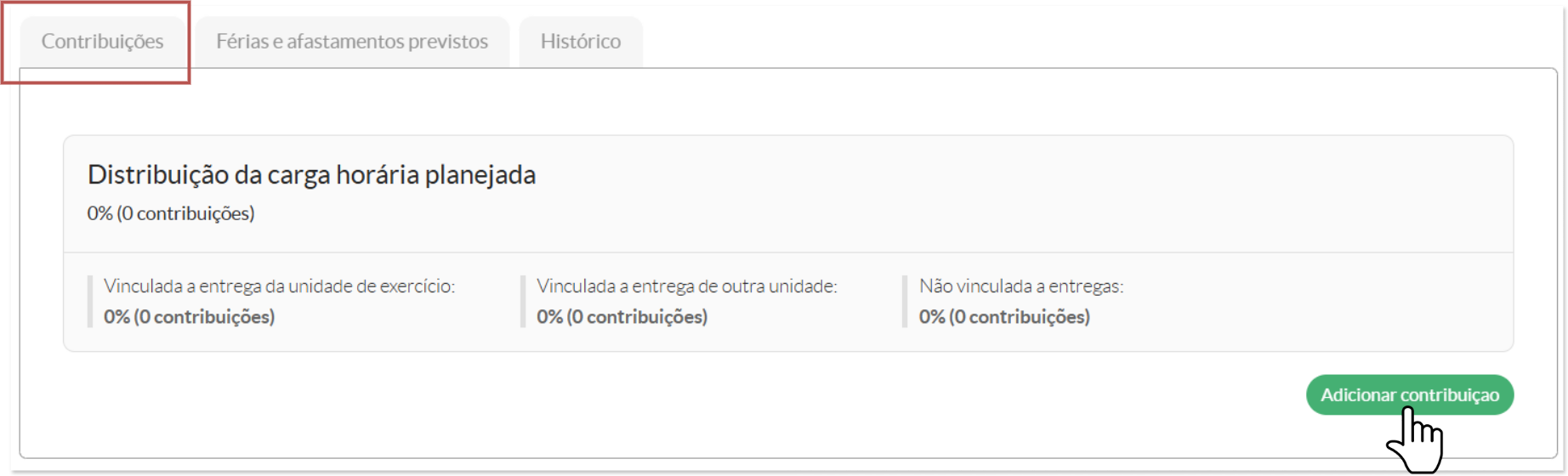Open the Histórico tab
1568x476 pixels.
(x=581, y=42)
